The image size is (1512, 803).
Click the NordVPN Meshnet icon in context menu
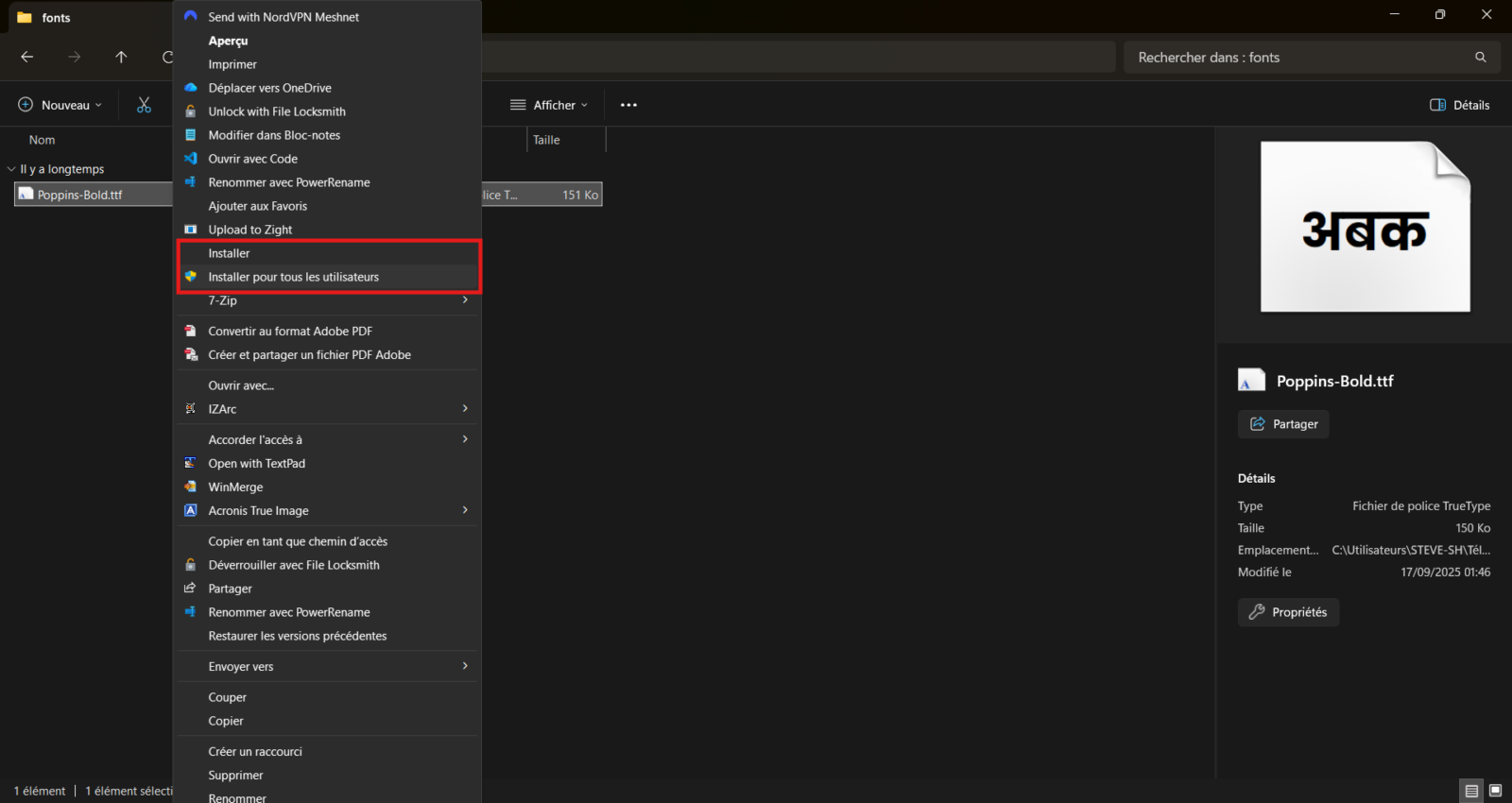[191, 16]
